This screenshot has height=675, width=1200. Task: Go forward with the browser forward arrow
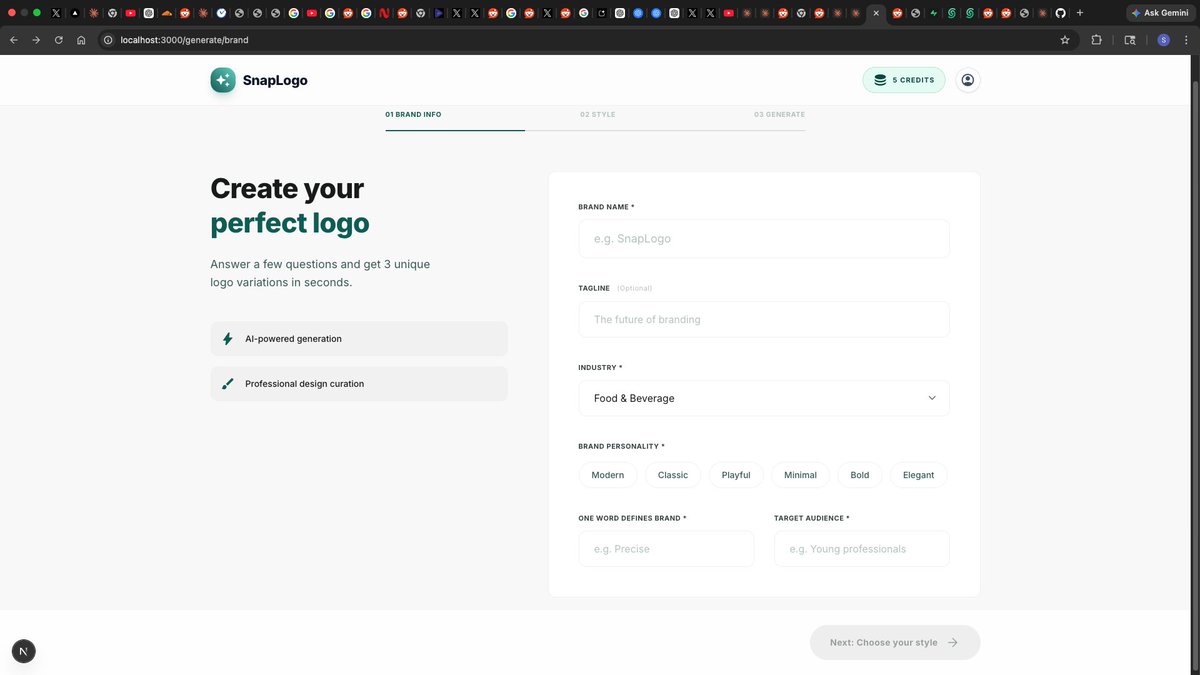(36, 40)
